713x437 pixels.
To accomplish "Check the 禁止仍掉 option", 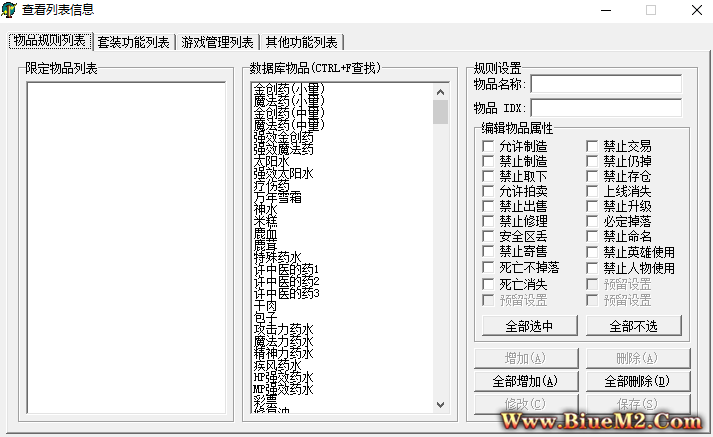I will [x=592, y=161].
